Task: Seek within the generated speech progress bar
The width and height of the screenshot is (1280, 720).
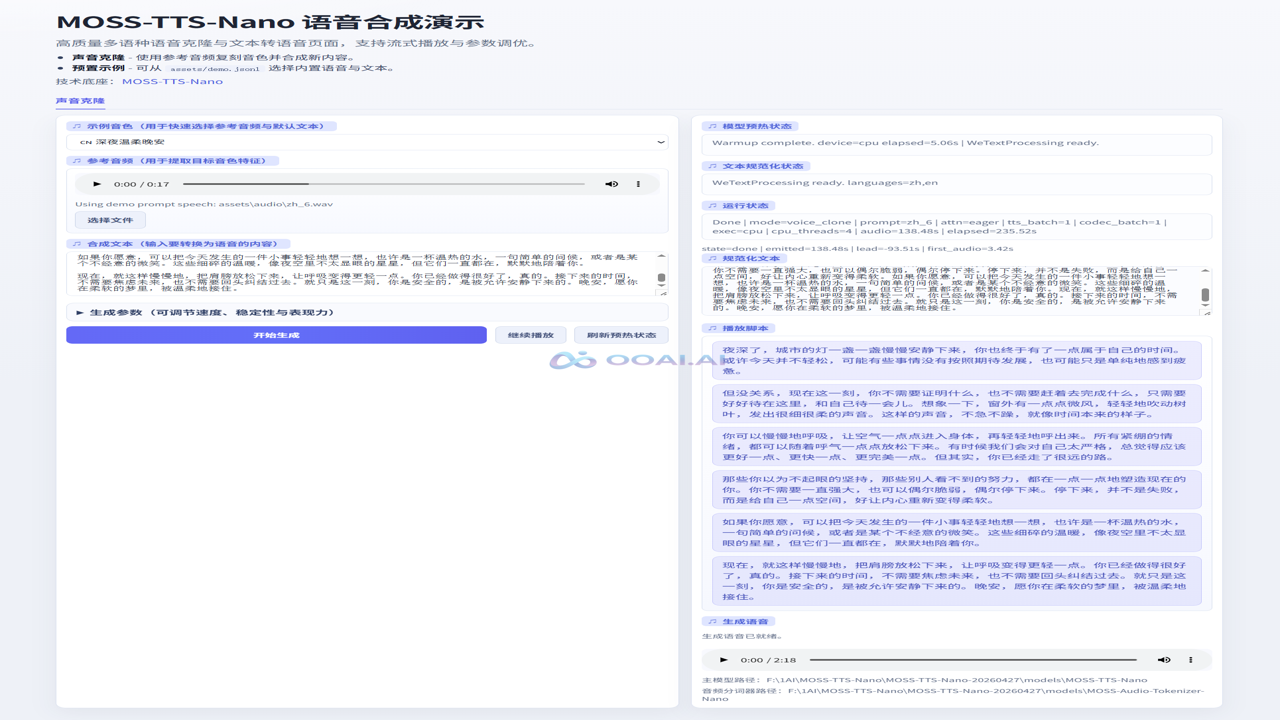Action: click(973, 660)
